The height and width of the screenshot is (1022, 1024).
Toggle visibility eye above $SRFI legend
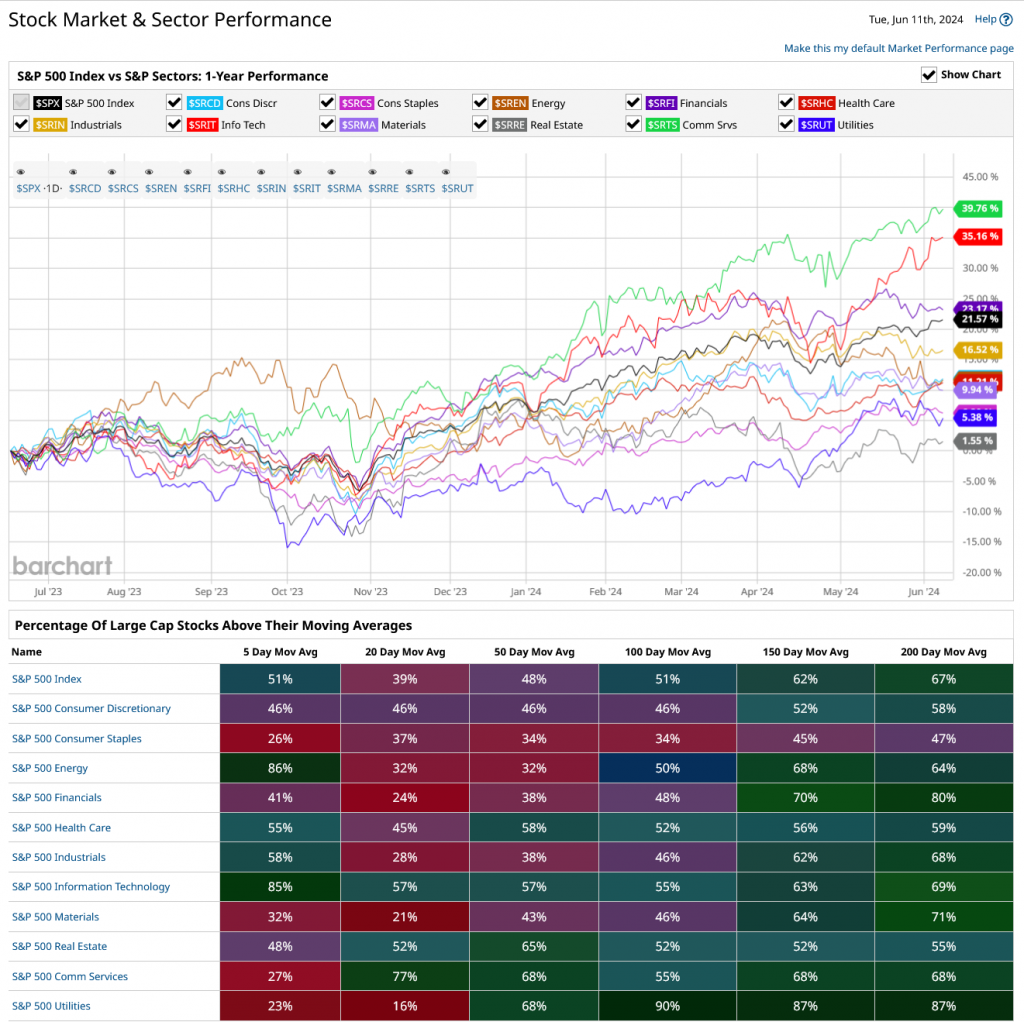(x=187, y=172)
